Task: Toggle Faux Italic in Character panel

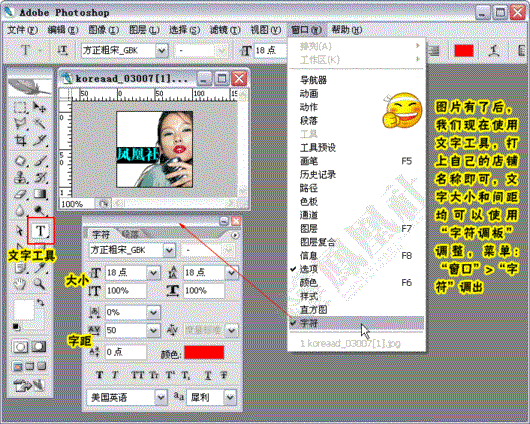Action: click(115, 375)
